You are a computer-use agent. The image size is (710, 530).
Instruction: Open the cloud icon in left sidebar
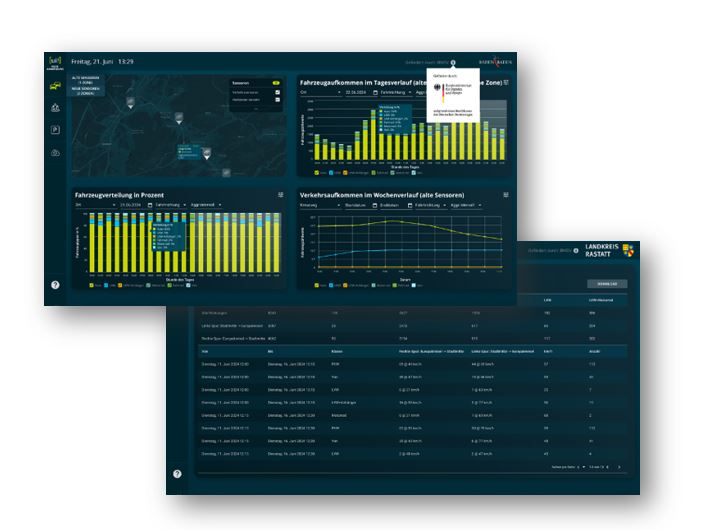coord(54,151)
